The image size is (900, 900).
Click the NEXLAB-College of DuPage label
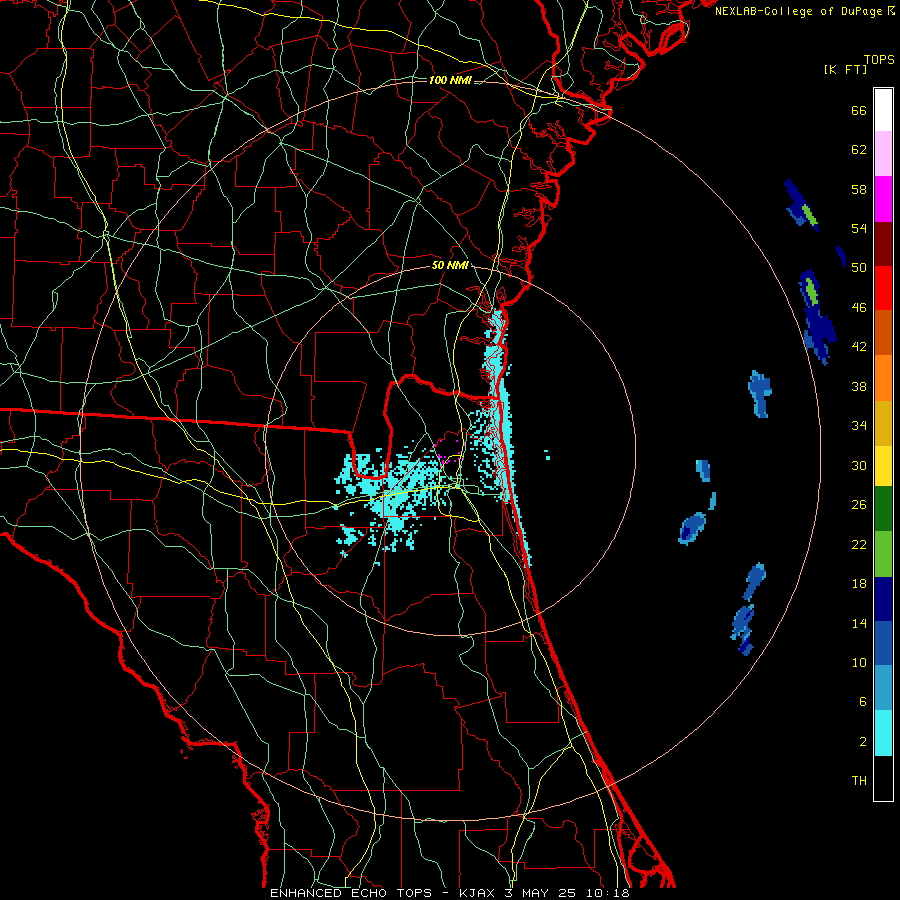click(804, 11)
